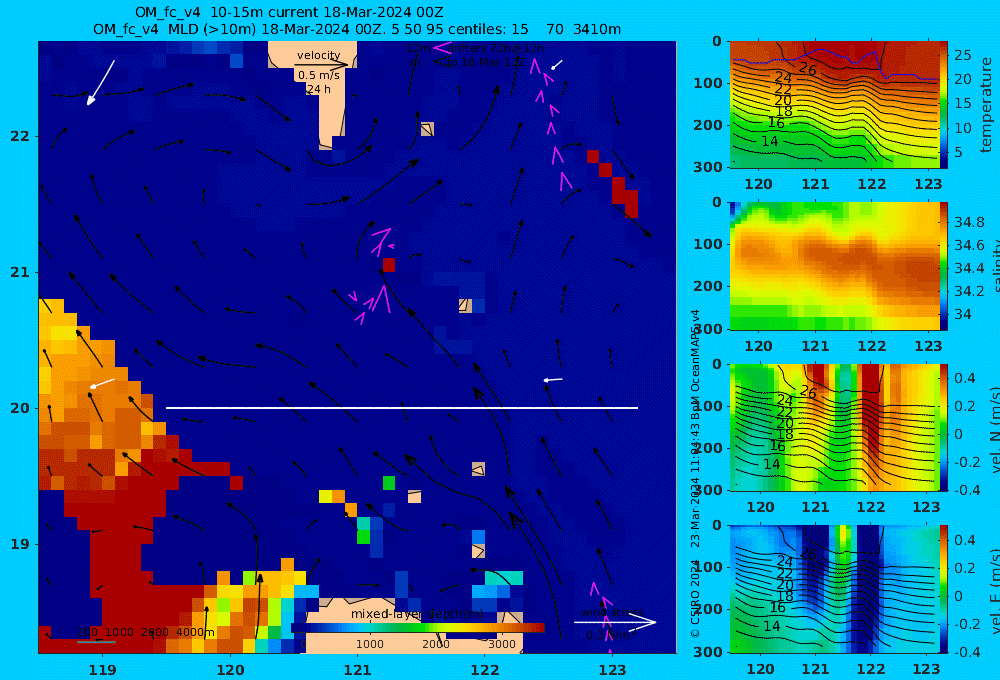Click the 'vel. E (m/s)' colorbar label
The height and width of the screenshot is (680, 1000).
[x=995, y=591]
